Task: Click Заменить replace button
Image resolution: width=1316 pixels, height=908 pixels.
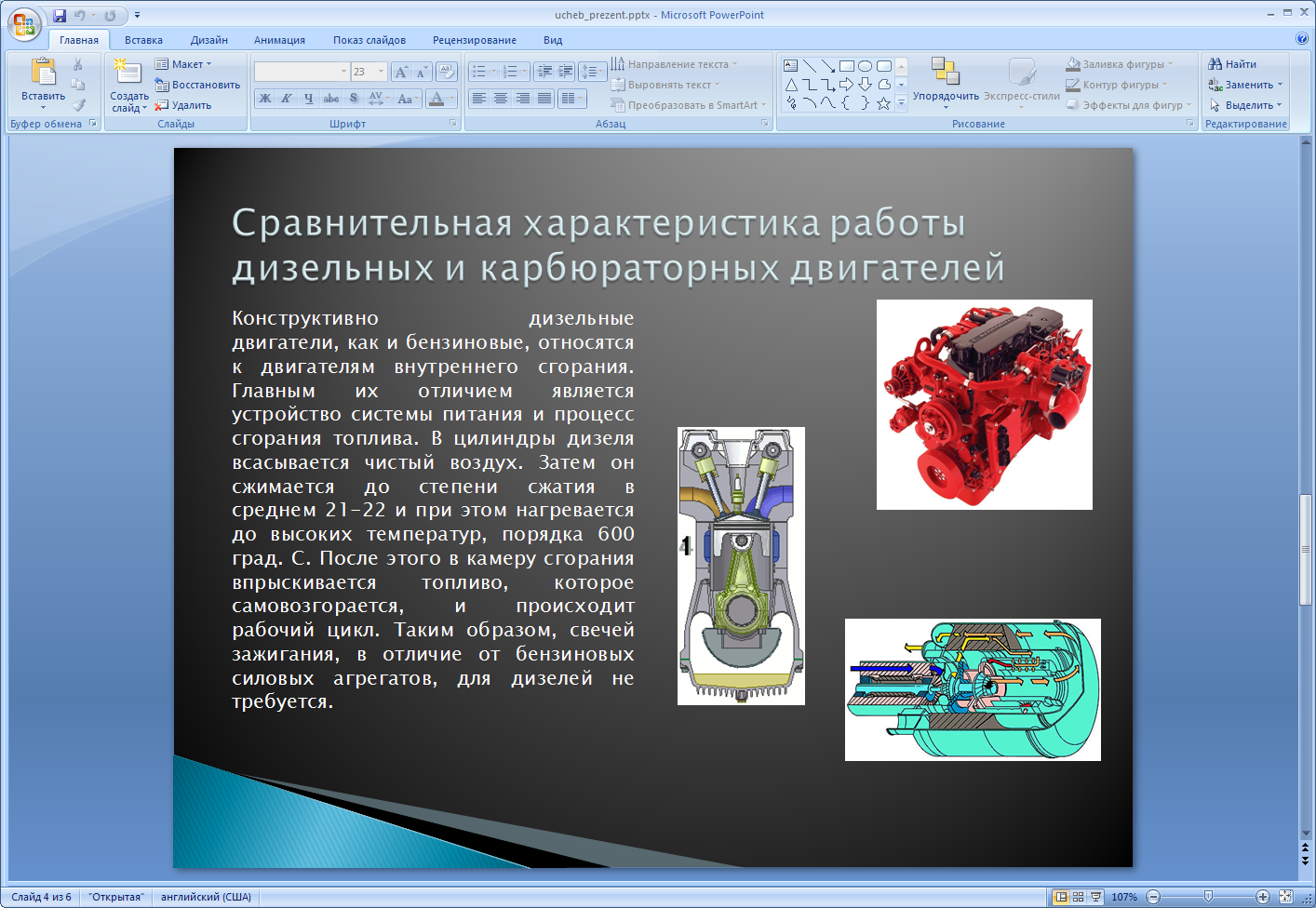Action: click(1245, 85)
